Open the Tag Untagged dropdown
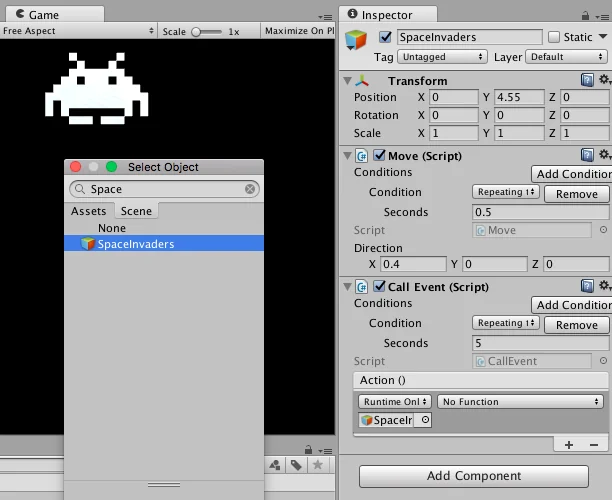This screenshot has width=612, height=500. click(x=443, y=57)
